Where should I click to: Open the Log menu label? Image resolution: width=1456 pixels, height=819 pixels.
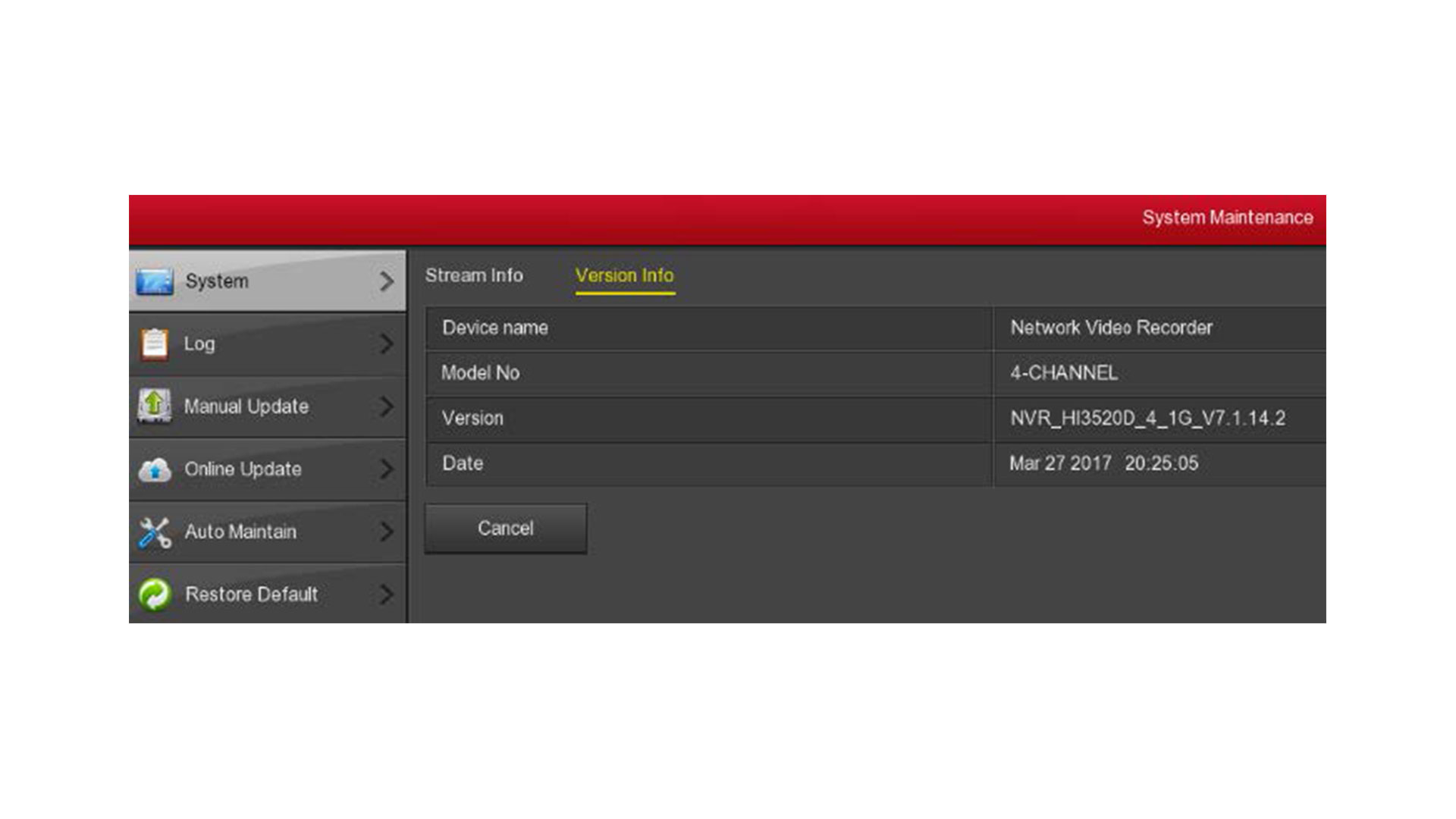pos(199,344)
